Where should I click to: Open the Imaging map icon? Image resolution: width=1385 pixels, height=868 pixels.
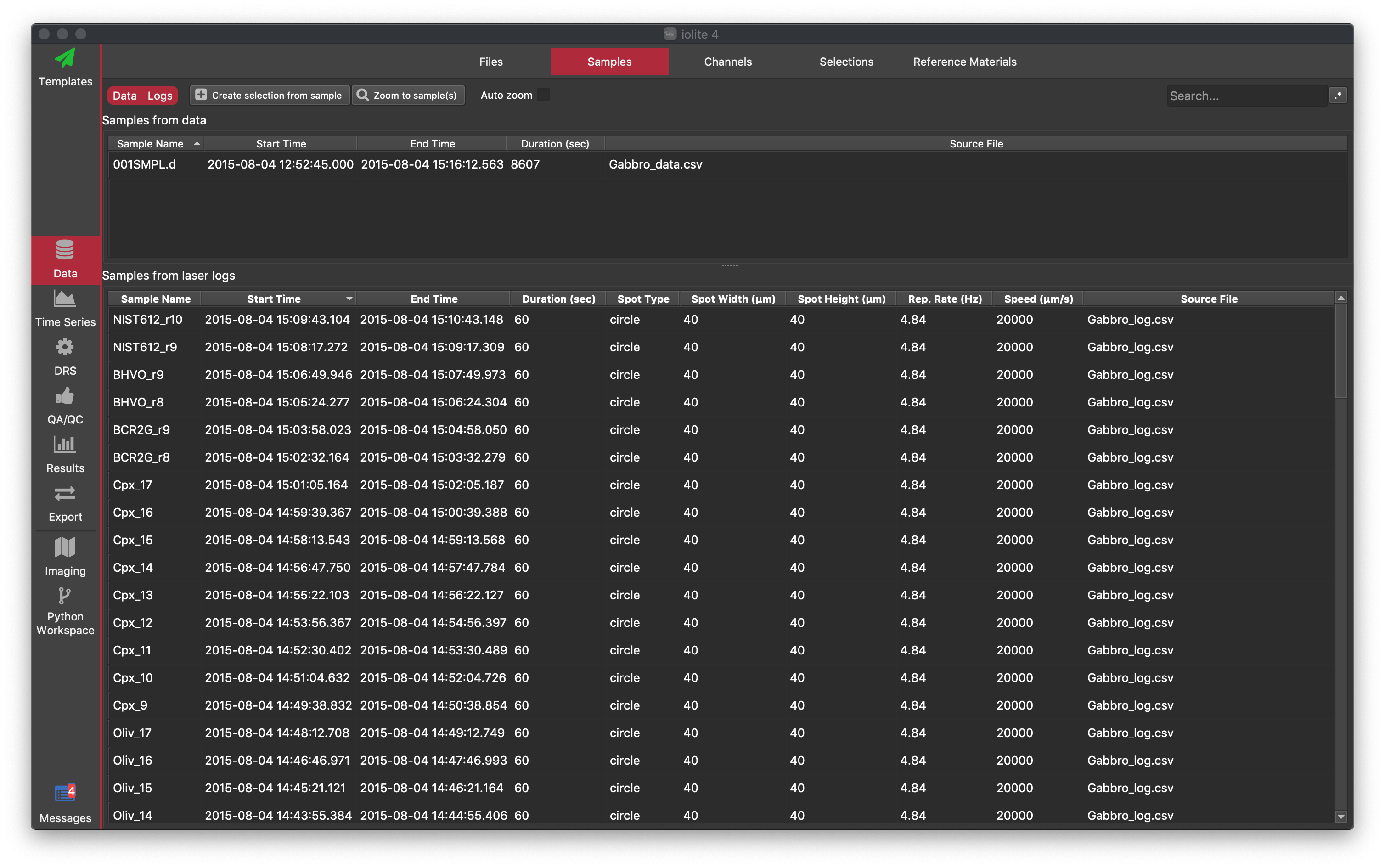coord(65,547)
